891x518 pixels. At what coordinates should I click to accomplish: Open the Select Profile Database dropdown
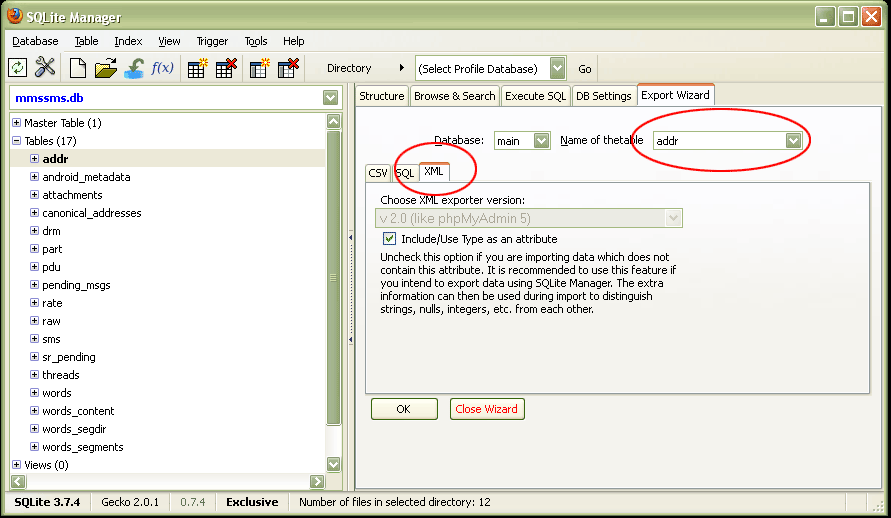(x=557, y=68)
